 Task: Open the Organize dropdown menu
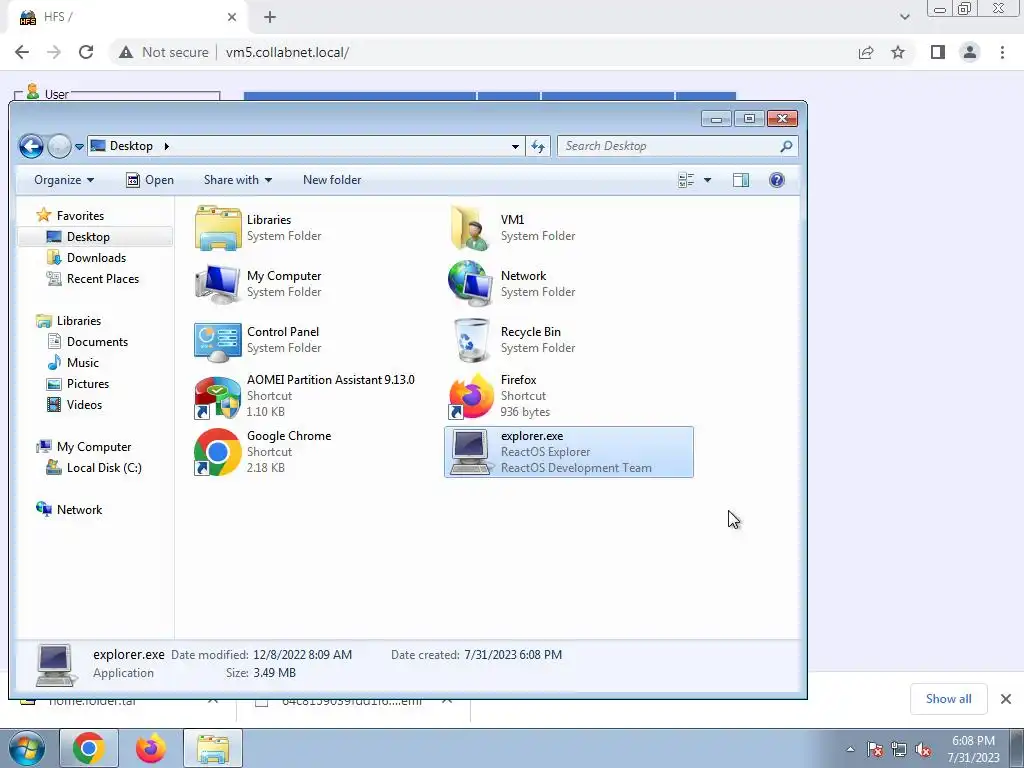tap(64, 180)
